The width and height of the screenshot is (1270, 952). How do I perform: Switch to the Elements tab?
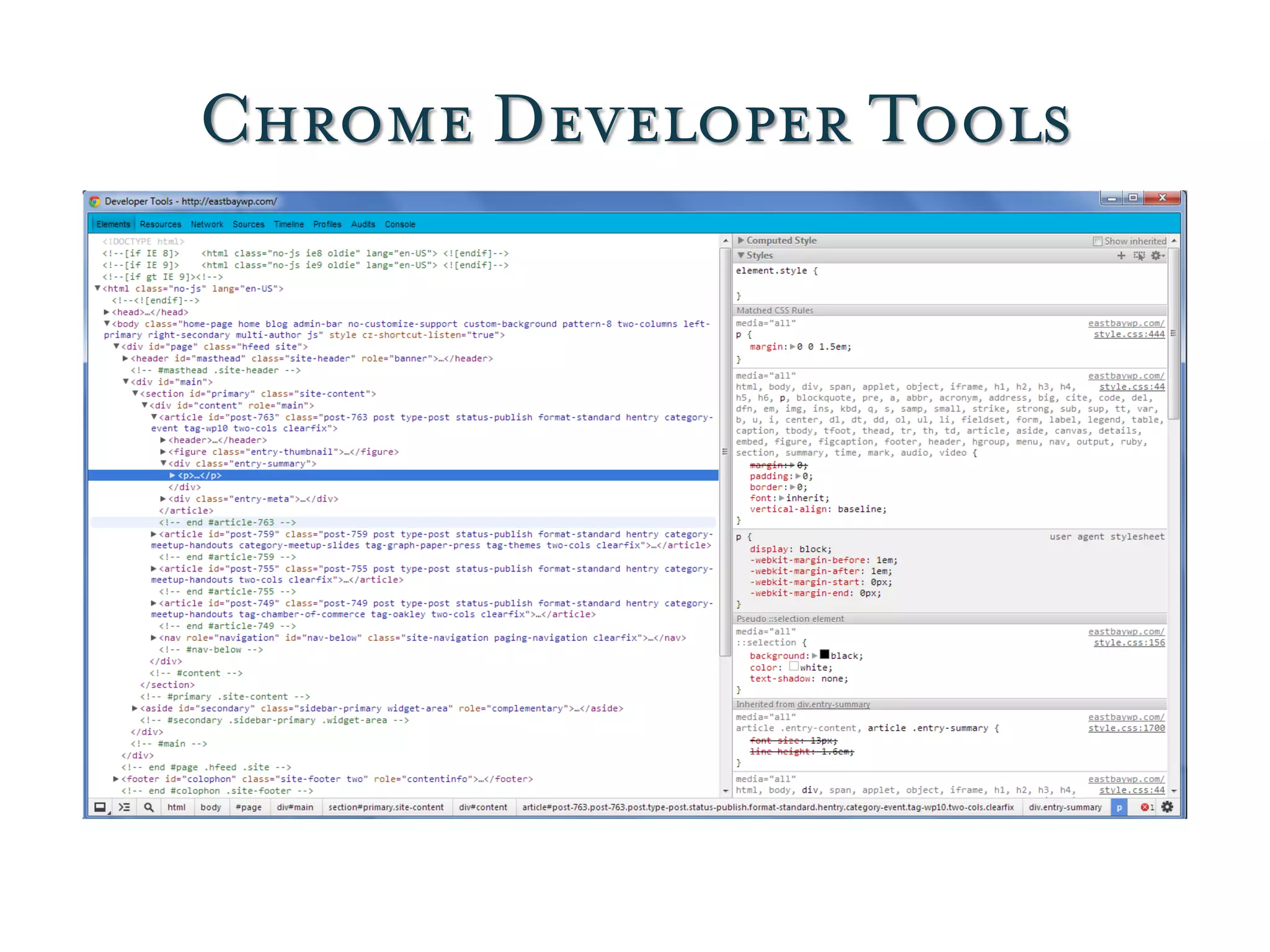click(113, 224)
